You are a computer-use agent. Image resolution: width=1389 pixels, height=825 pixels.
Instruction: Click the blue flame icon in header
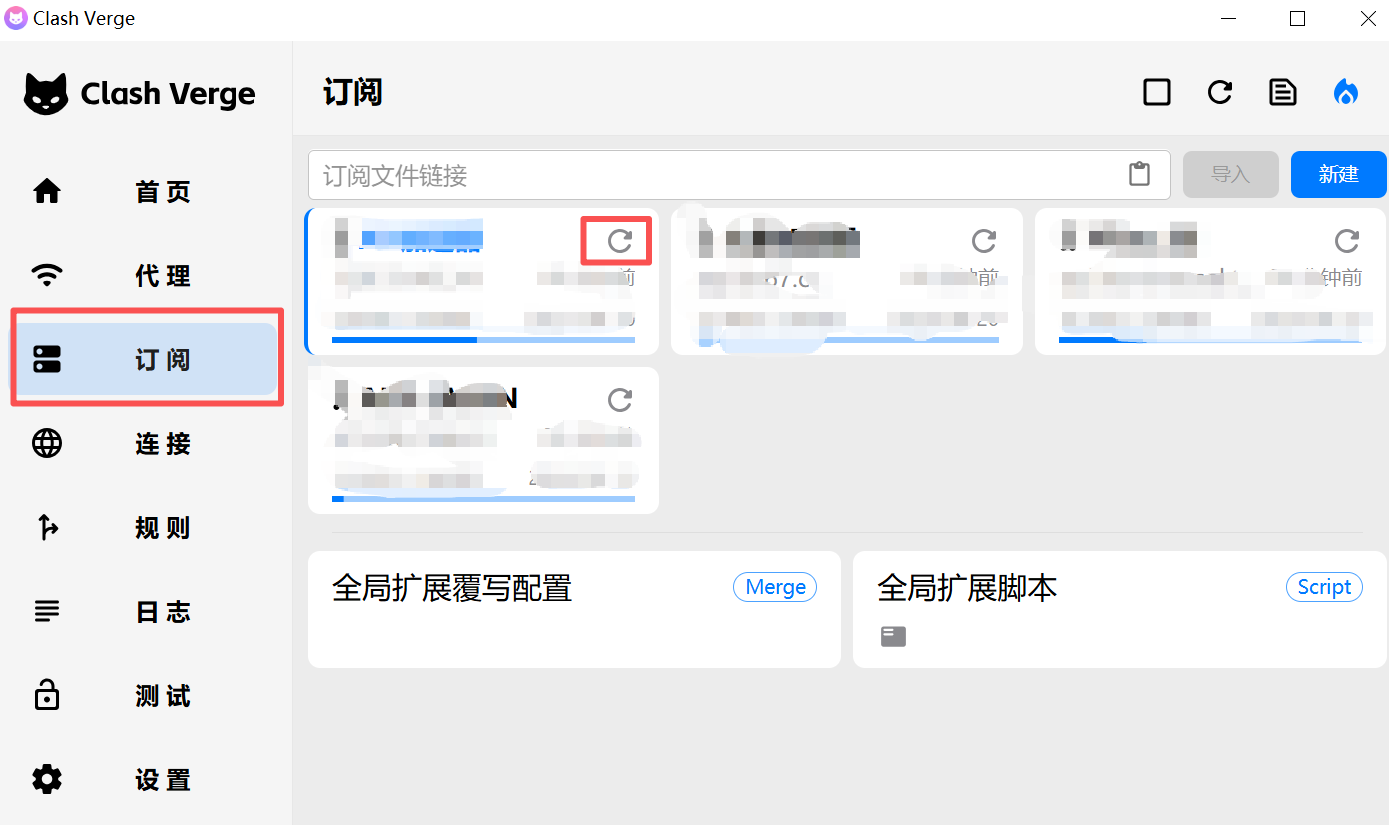click(x=1346, y=93)
